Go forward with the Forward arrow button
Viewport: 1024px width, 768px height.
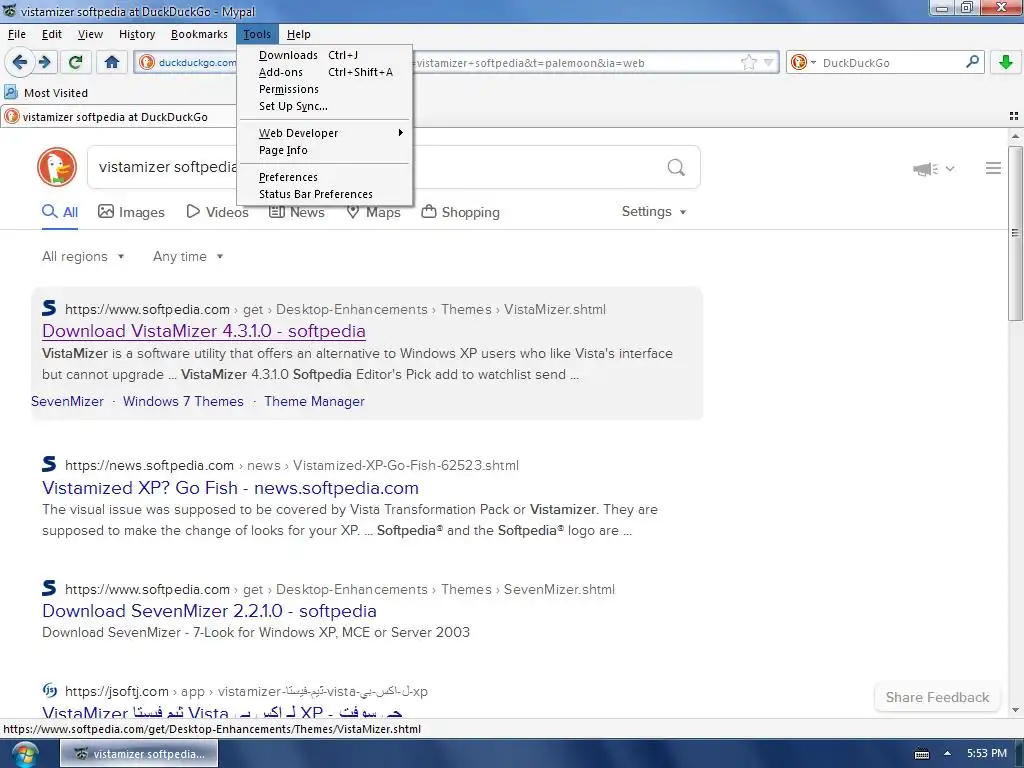point(44,63)
